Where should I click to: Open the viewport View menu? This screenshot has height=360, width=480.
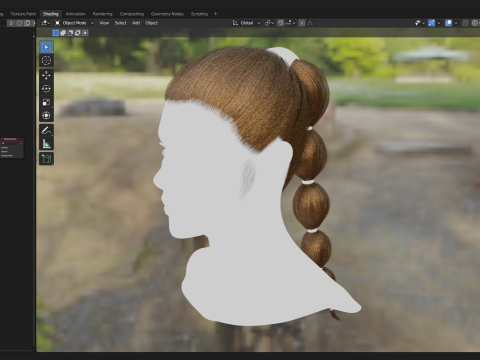[x=104, y=23]
